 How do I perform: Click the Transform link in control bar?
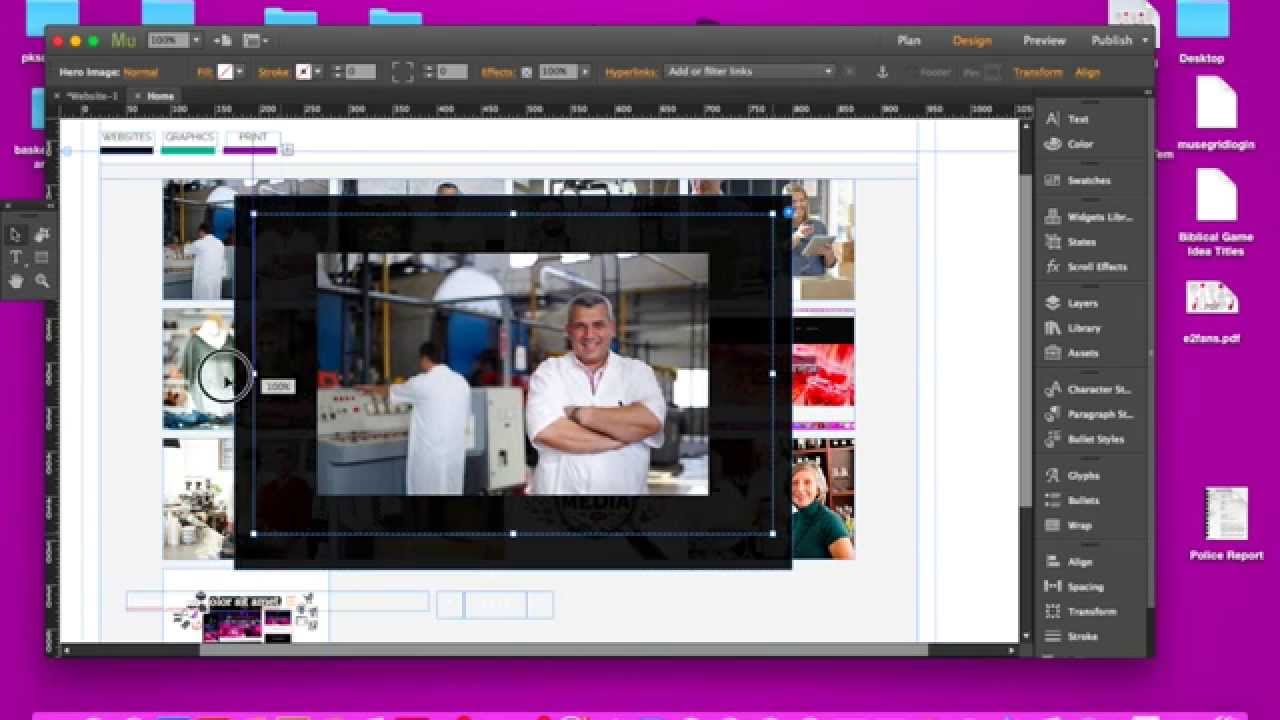[1037, 72]
